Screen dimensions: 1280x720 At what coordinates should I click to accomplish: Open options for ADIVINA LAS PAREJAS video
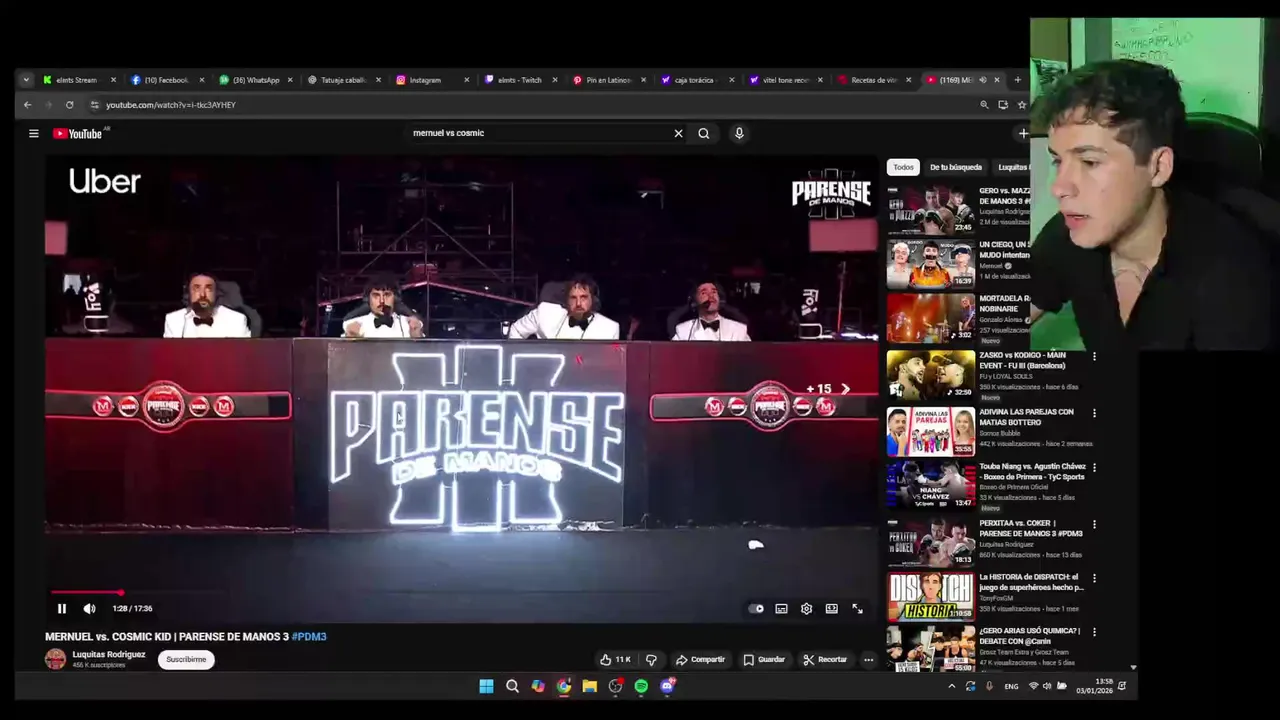(1094, 413)
